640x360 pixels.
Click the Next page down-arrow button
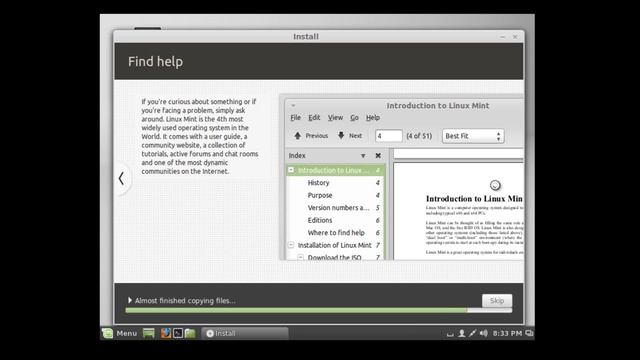pos(350,136)
